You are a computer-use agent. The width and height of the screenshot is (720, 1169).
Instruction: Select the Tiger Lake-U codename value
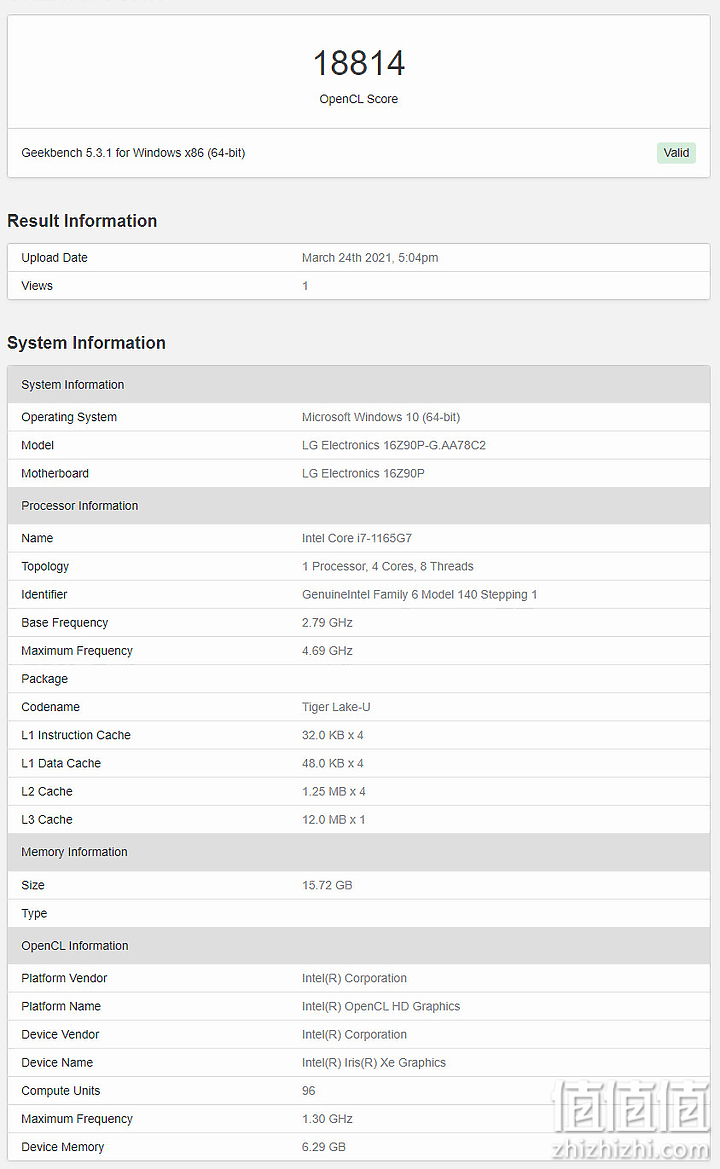pos(336,708)
